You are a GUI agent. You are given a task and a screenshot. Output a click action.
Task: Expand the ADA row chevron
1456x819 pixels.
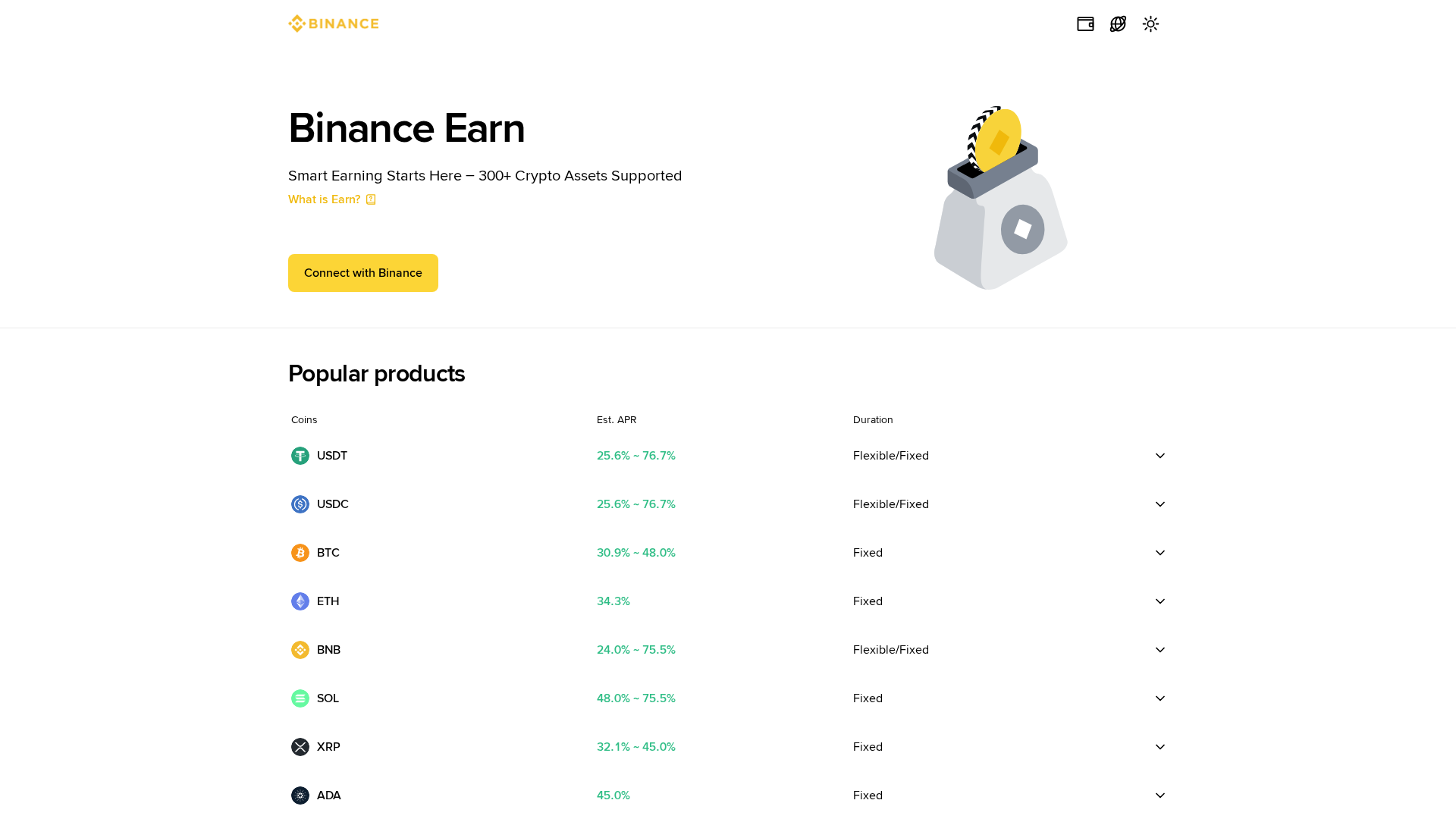tap(1160, 795)
